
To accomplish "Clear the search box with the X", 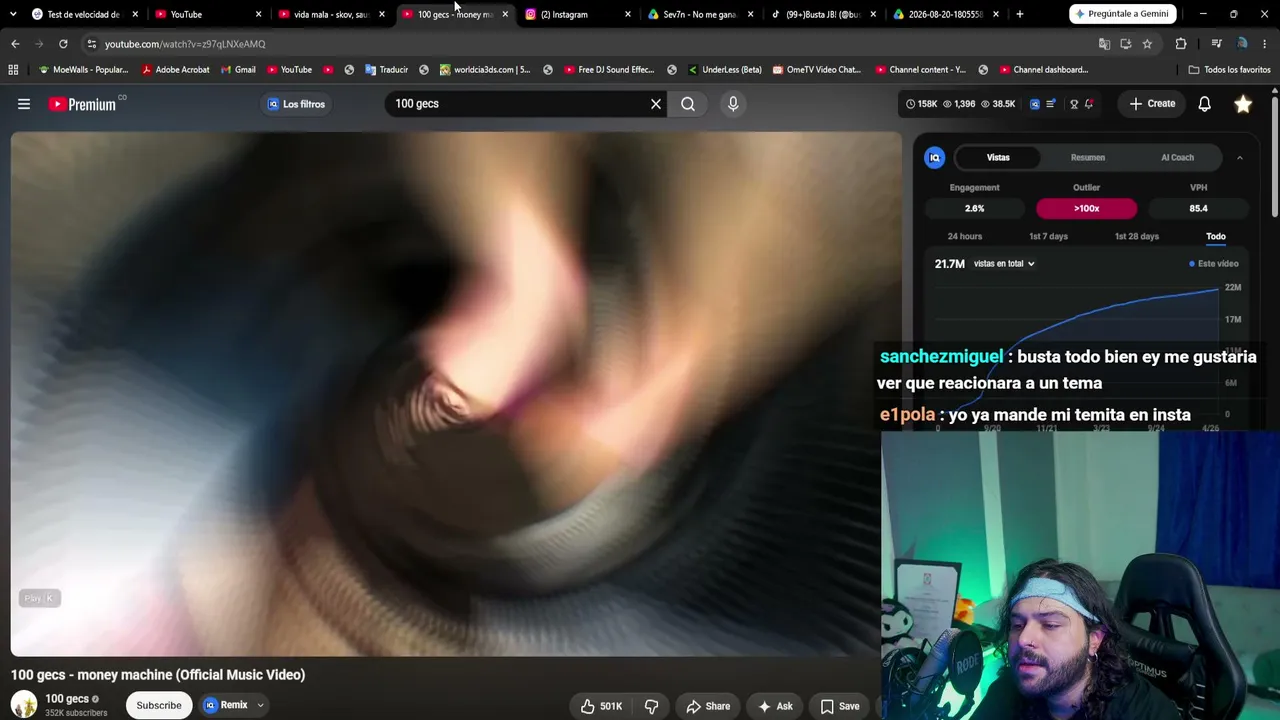I will [x=656, y=104].
